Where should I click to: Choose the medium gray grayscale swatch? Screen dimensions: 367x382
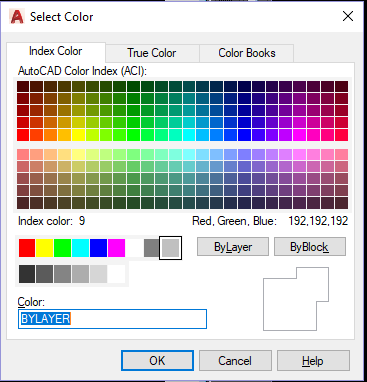63,274
